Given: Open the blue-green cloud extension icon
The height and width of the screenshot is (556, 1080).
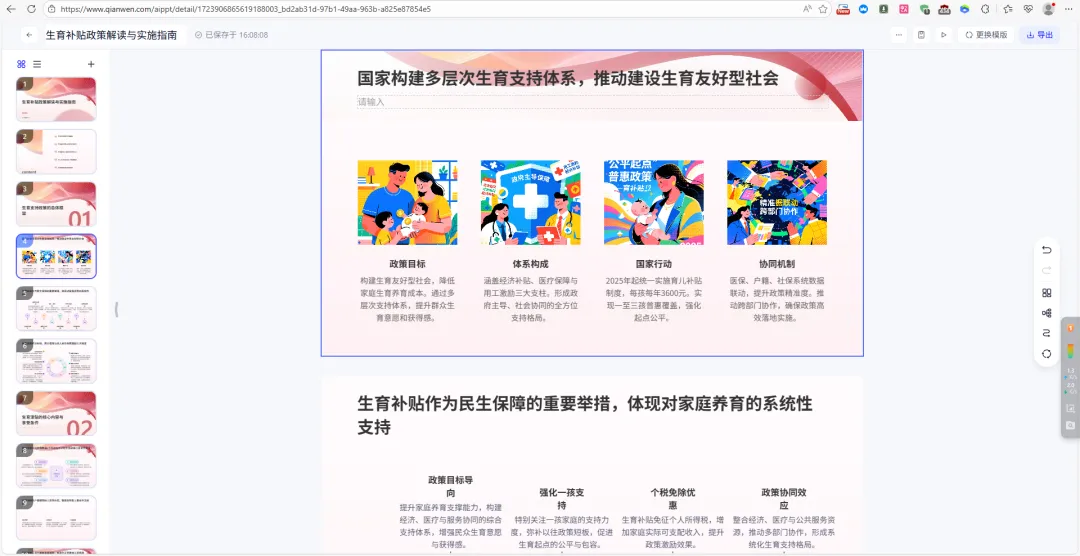Looking at the screenshot, I should pos(964,9).
